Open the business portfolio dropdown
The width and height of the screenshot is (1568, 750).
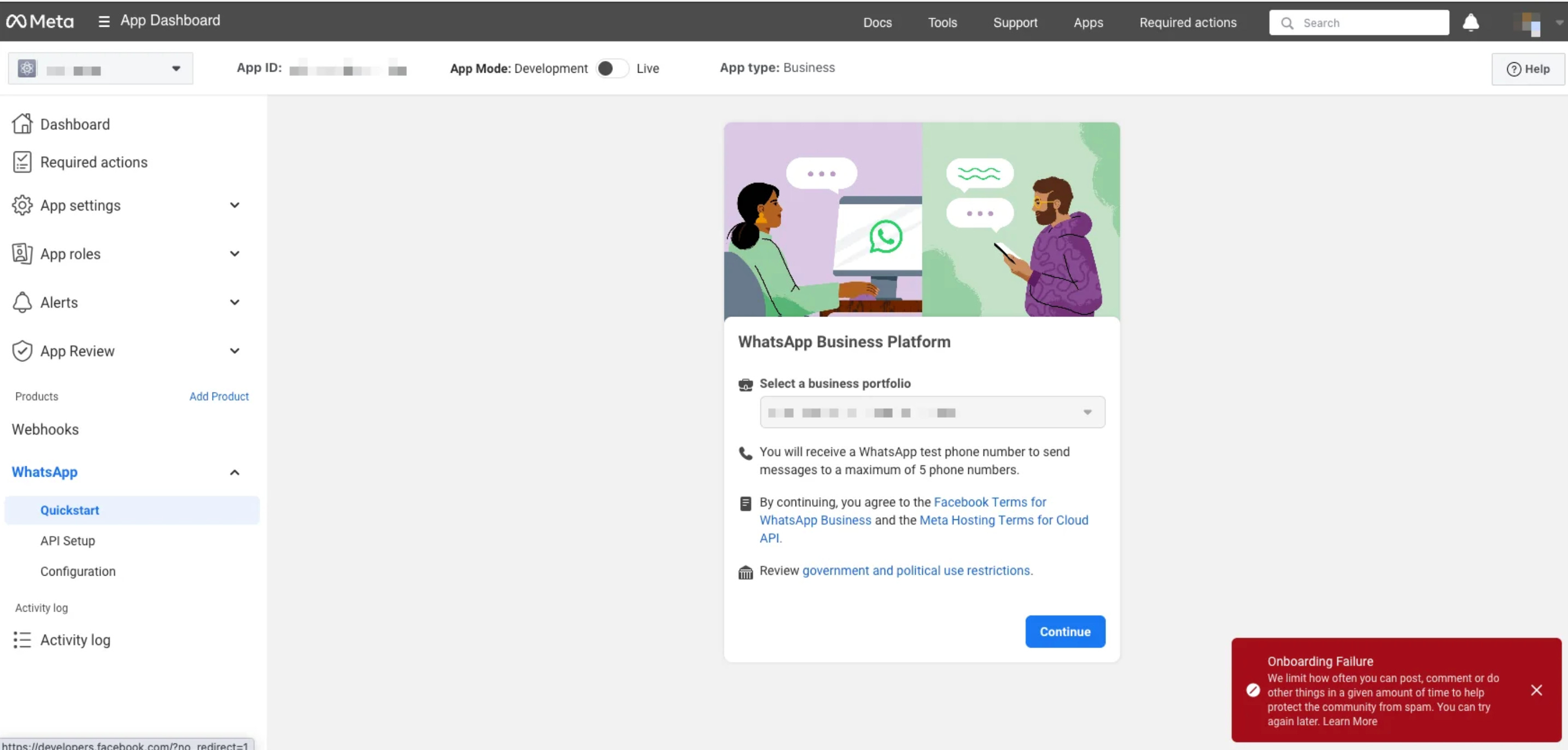pos(932,413)
